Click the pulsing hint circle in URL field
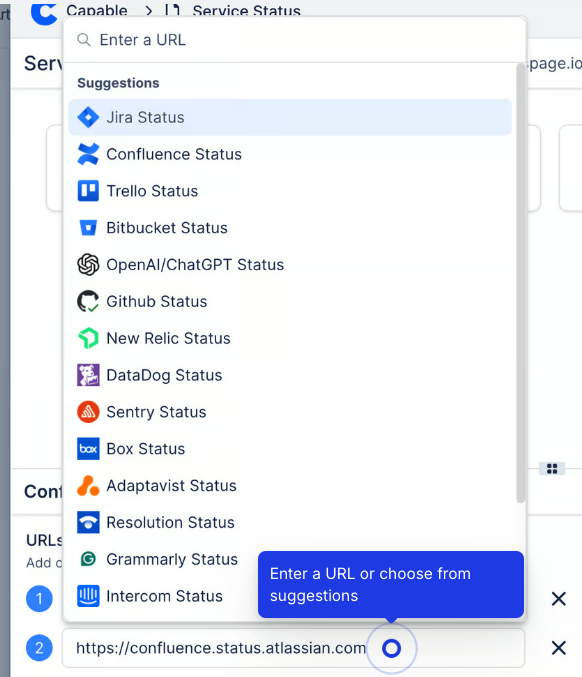Viewport: 582px width, 677px height. 392,648
